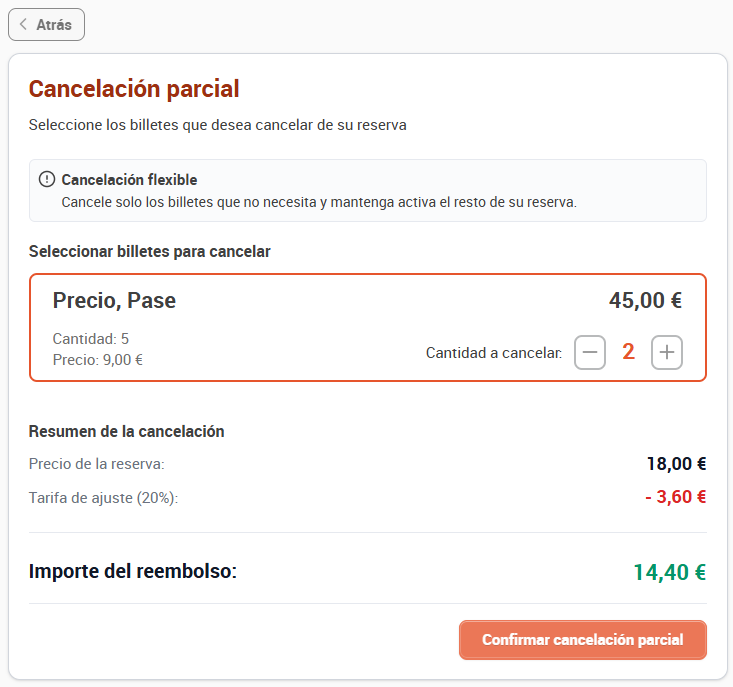Confirm the partial cancellation
The height and width of the screenshot is (687, 733).
tap(582, 640)
